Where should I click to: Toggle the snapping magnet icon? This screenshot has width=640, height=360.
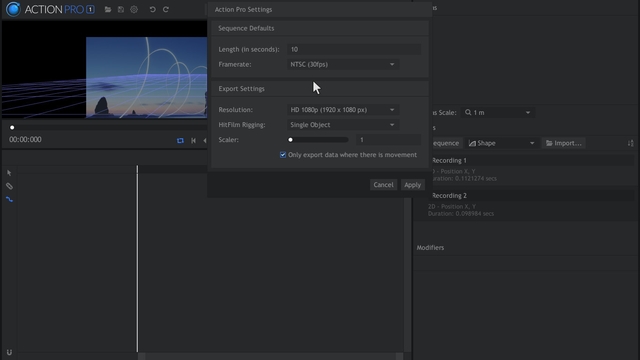(9, 352)
